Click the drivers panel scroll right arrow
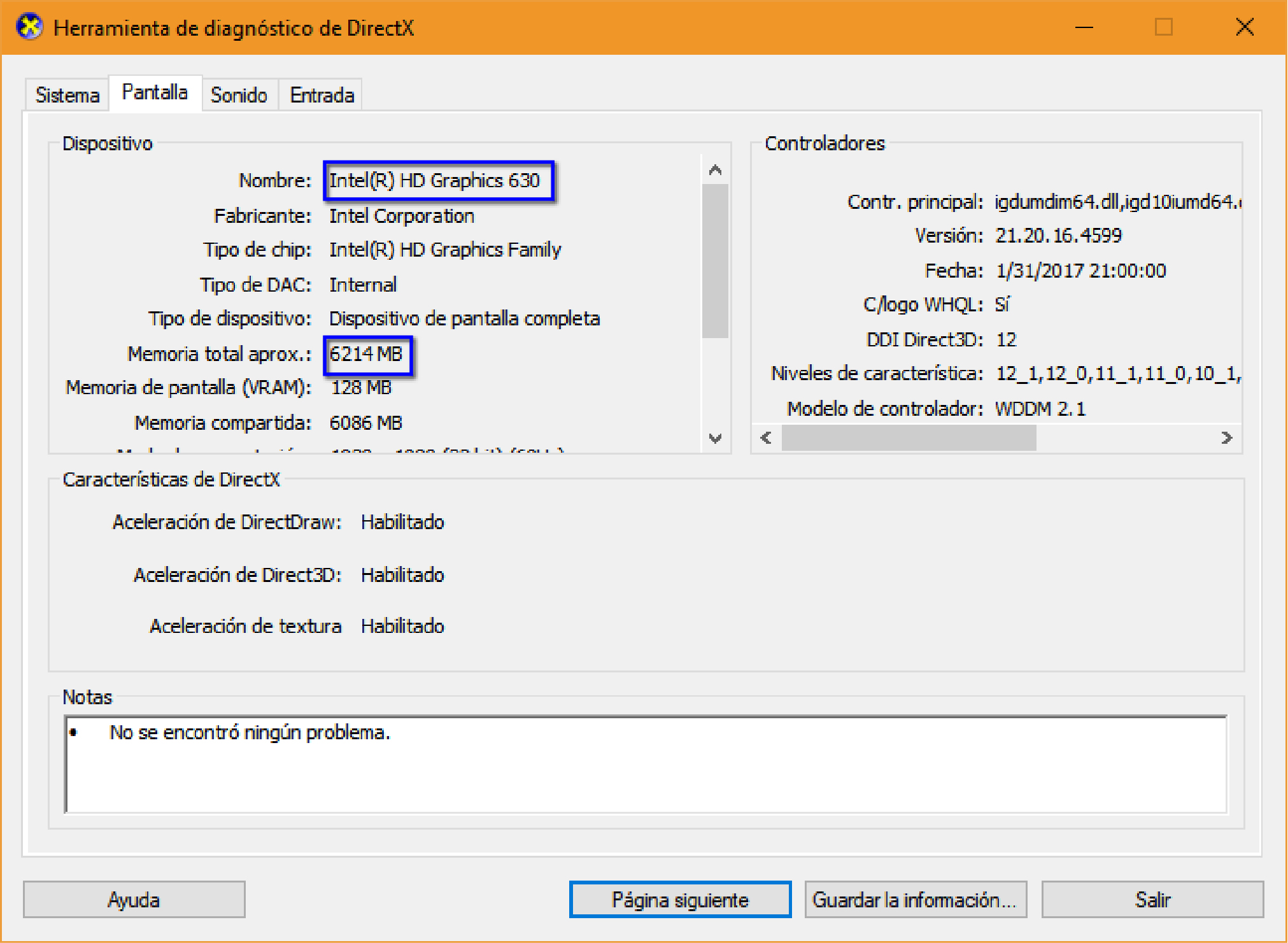Image resolution: width=1288 pixels, height=943 pixels. click(x=1226, y=438)
